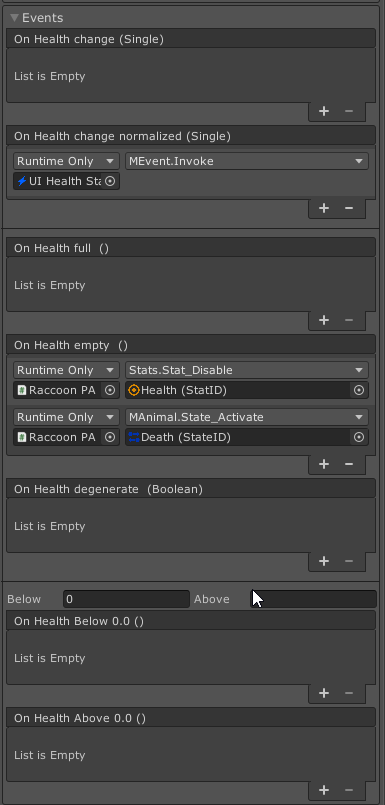Image resolution: width=385 pixels, height=805 pixels.
Task: Click the Below value input field
Action: pyautogui.click(x=126, y=599)
